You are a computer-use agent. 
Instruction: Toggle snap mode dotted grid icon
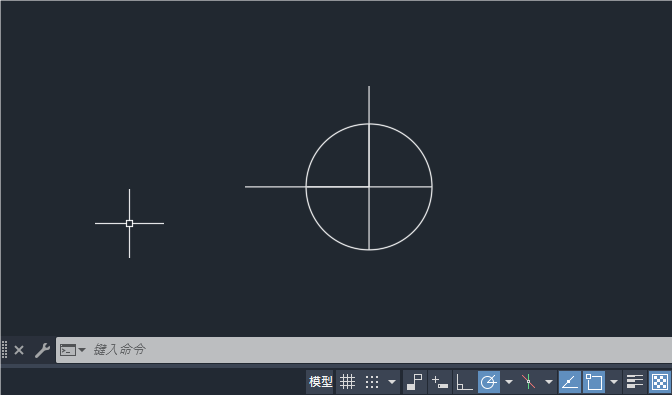tap(372, 381)
